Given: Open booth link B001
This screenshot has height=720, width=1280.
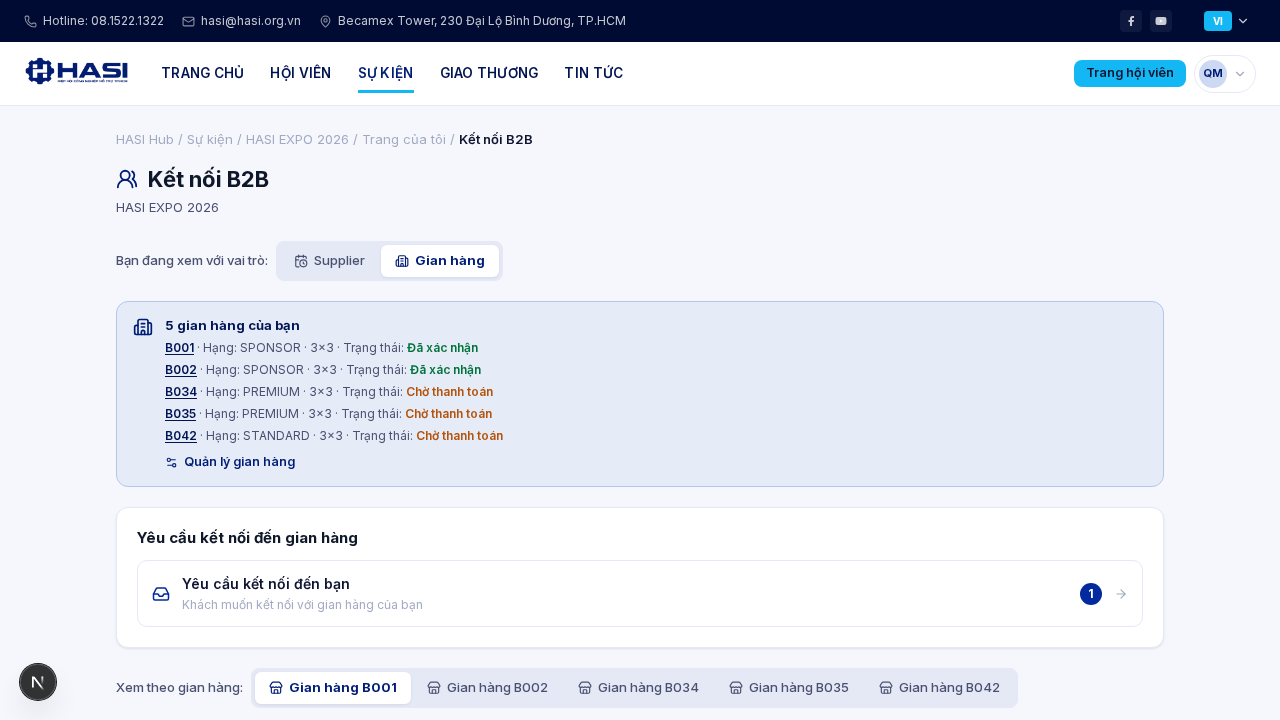Looking at the screenshot, I should pos(180,348).
